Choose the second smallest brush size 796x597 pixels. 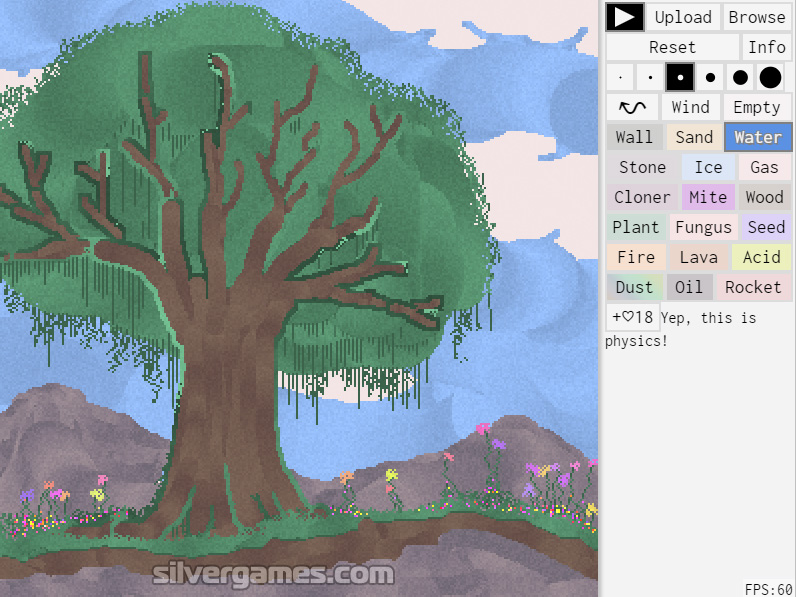point(650,77)
